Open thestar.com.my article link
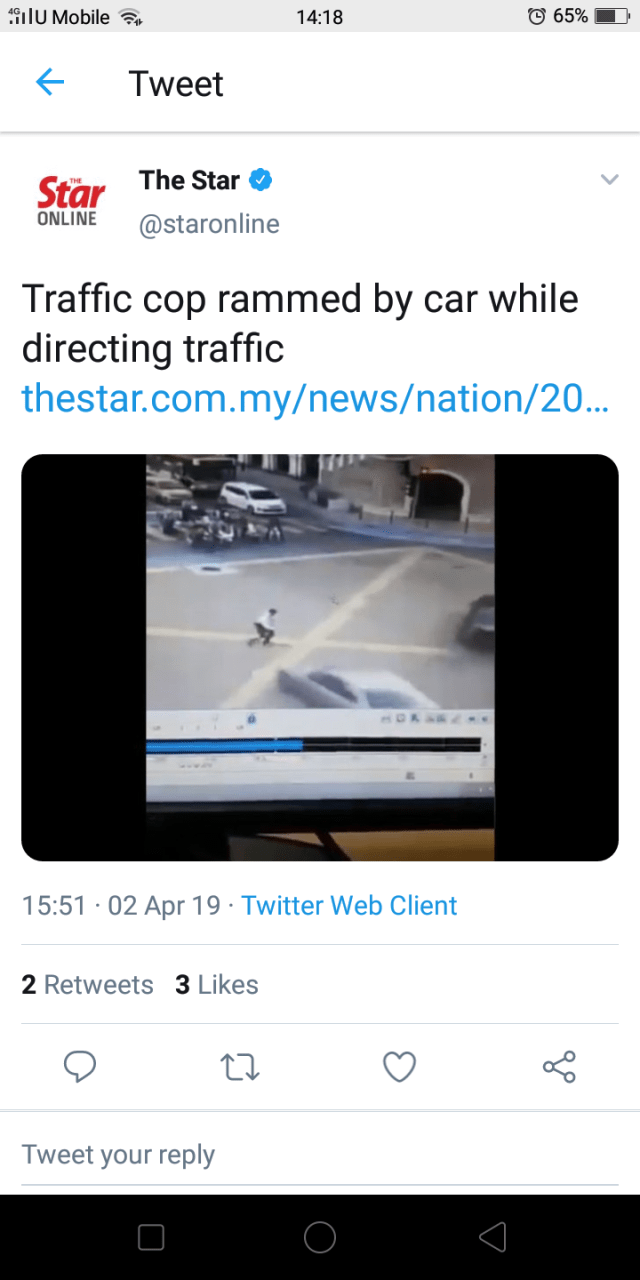Viewport: 640px width, 1280px height. (x=315, y=399)
